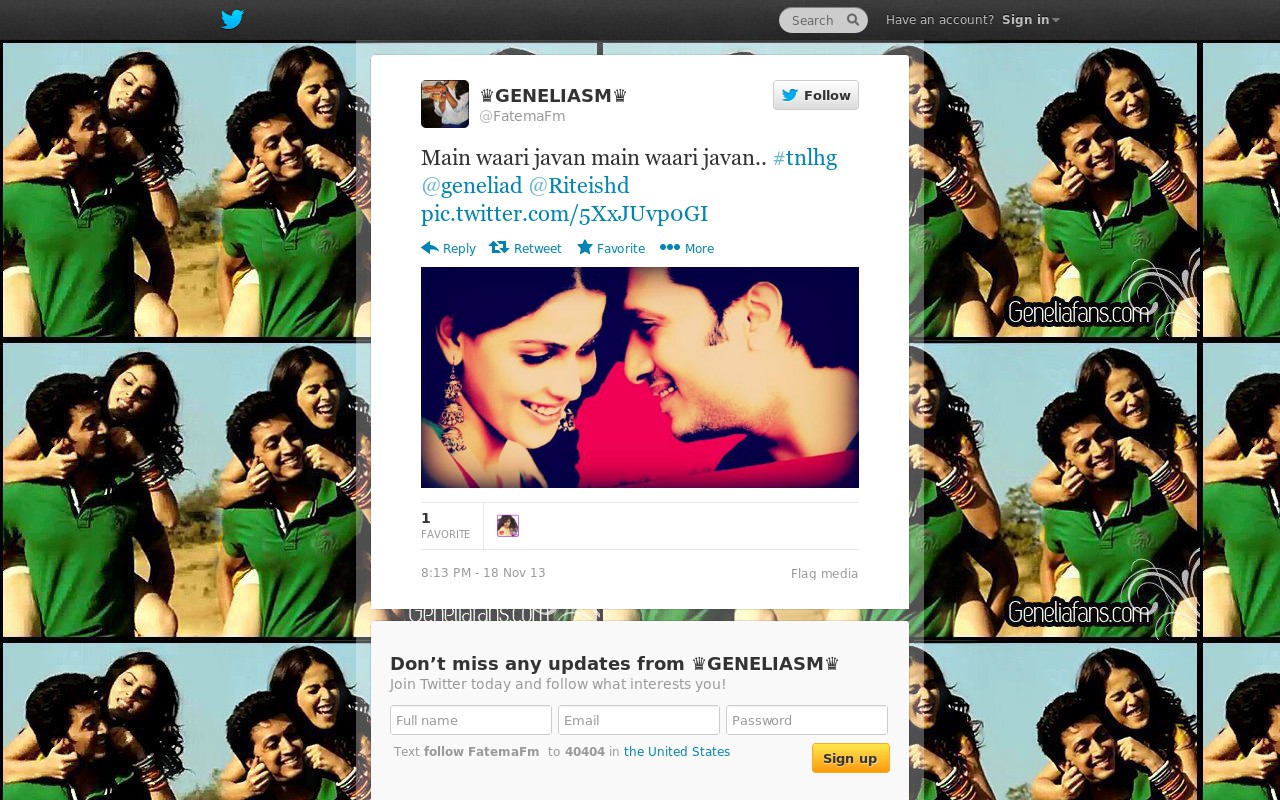
Task: Retweet this tweet
Action: 525,248
